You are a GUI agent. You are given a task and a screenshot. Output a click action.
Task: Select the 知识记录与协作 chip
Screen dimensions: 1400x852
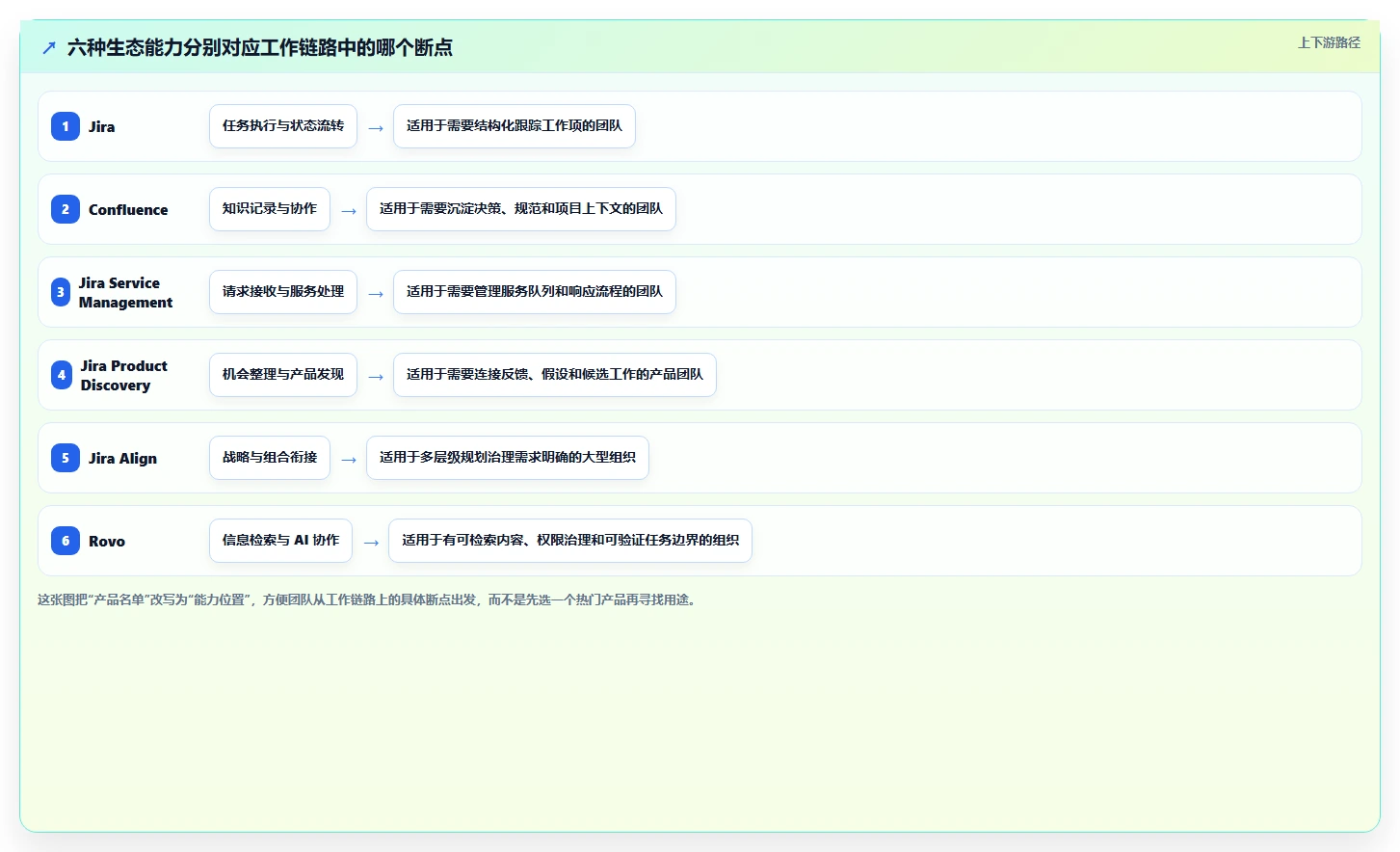270,209
